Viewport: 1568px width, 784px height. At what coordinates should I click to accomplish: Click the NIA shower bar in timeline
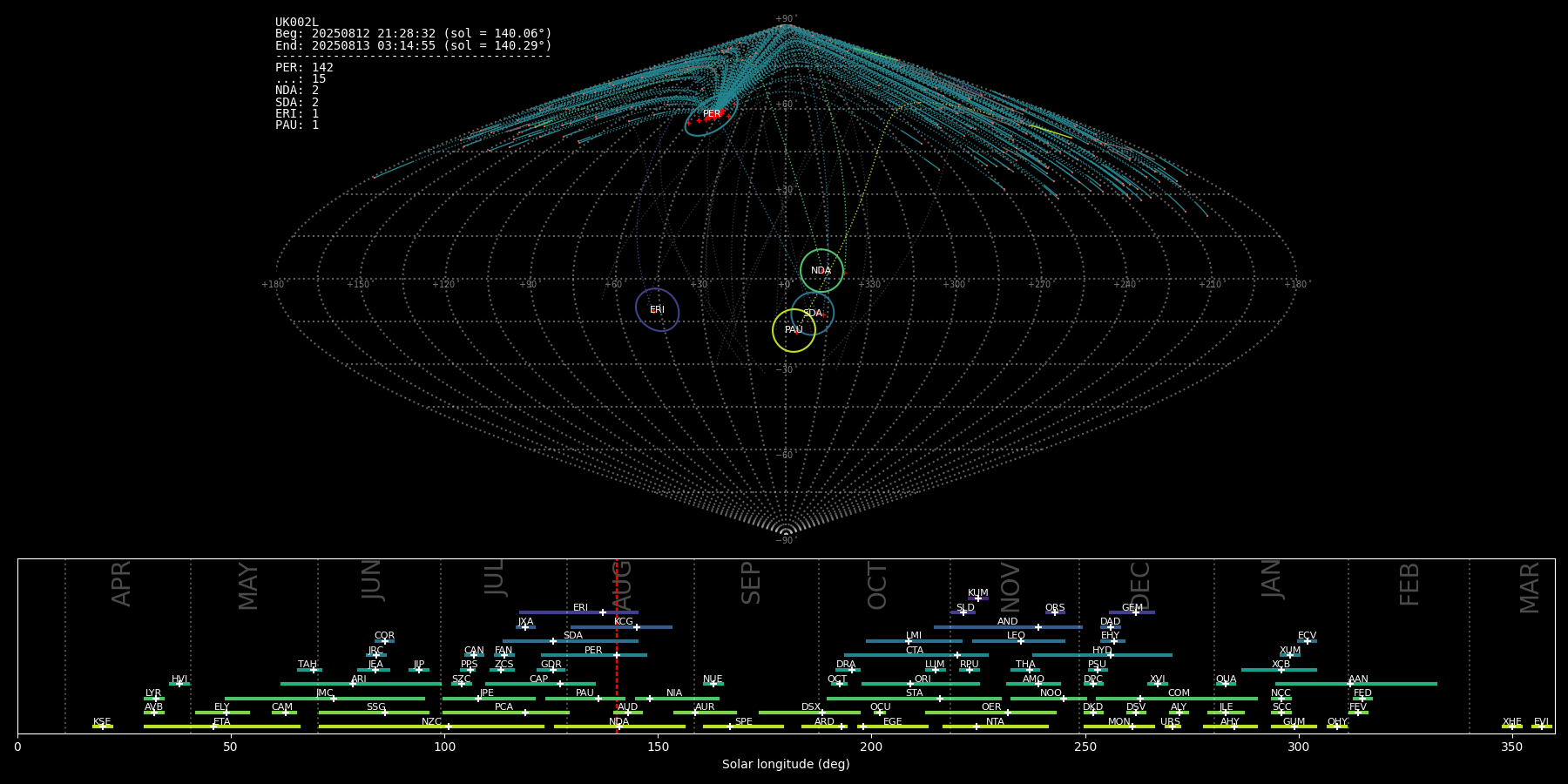coord(677,699)
